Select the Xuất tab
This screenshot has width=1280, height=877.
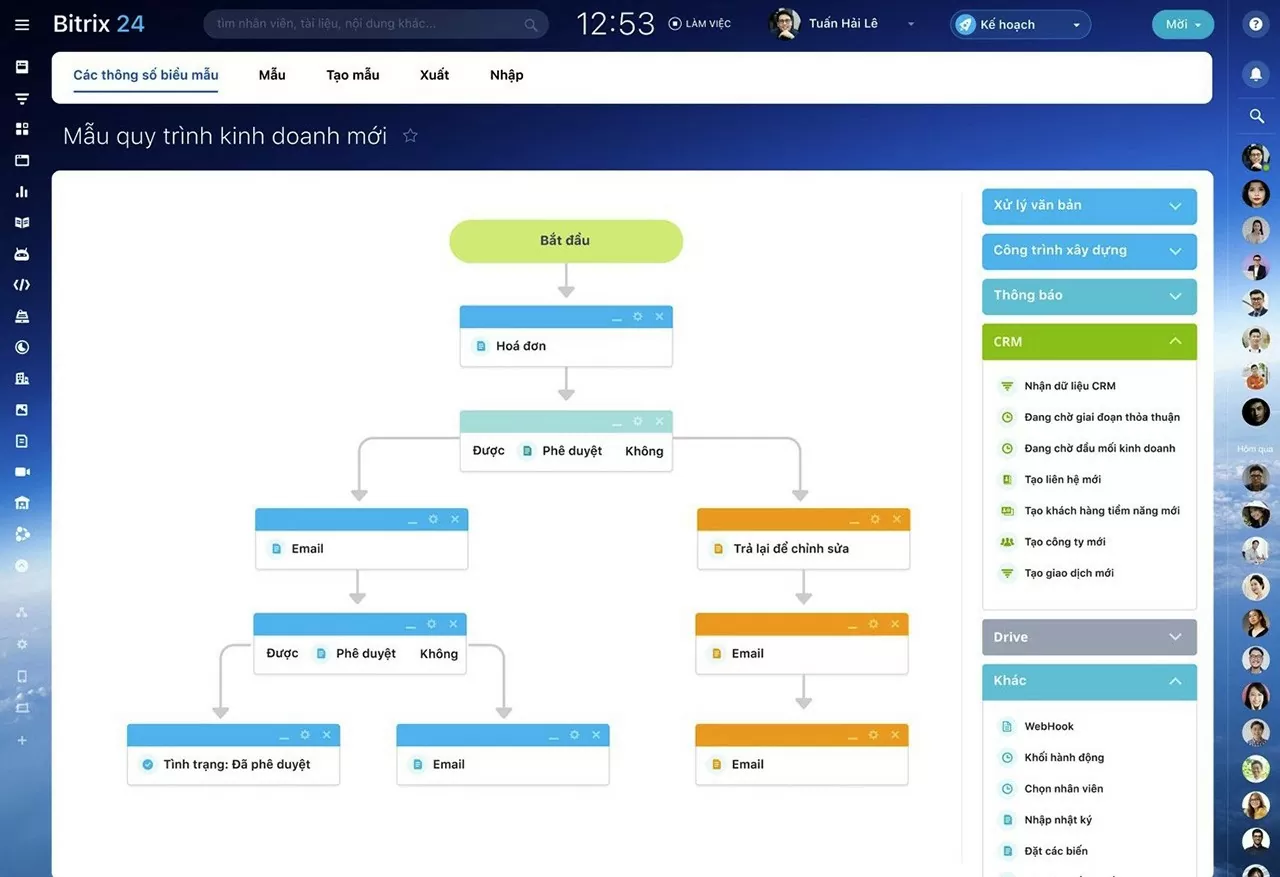pyautogui.click(x=434, y=74)
